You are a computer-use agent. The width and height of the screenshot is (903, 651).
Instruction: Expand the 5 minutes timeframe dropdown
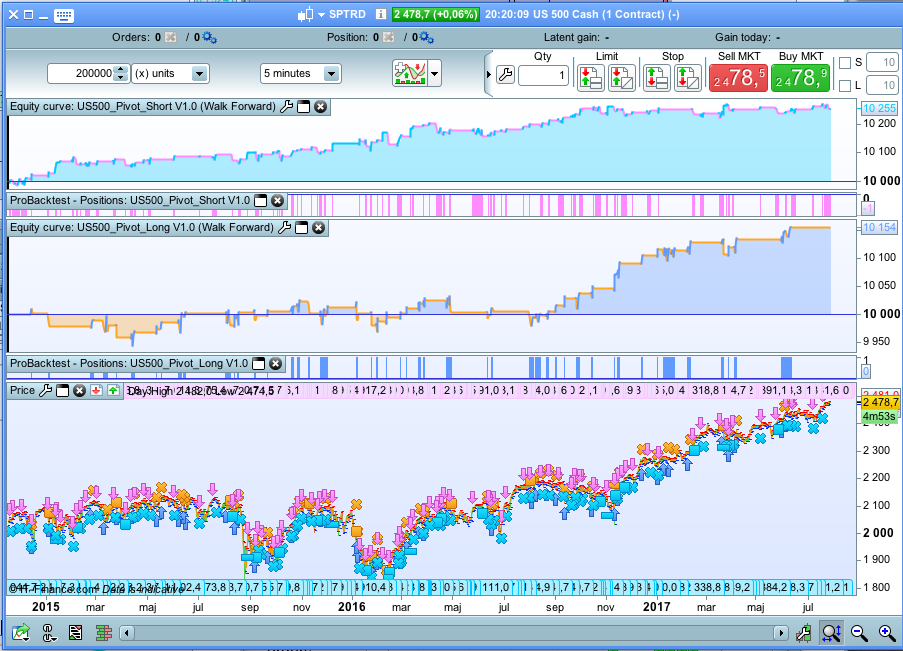point(331,74)
